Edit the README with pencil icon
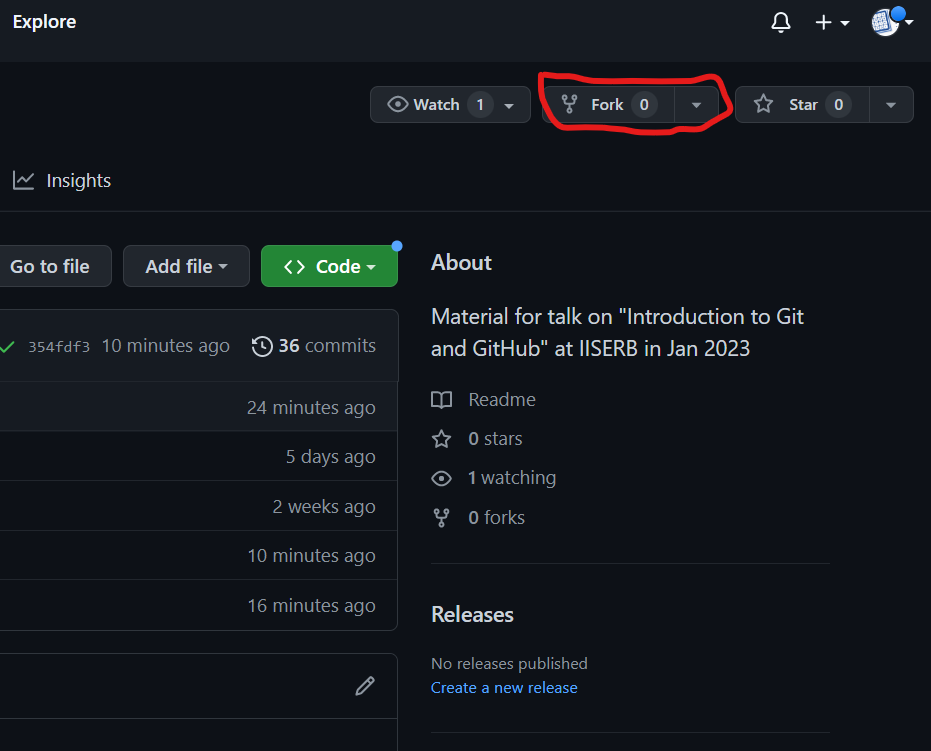 [x=365, y=686]
